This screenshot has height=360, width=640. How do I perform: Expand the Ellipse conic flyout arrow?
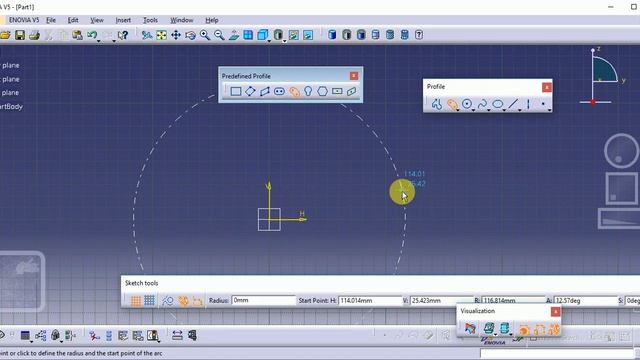(x=504, y=110)
